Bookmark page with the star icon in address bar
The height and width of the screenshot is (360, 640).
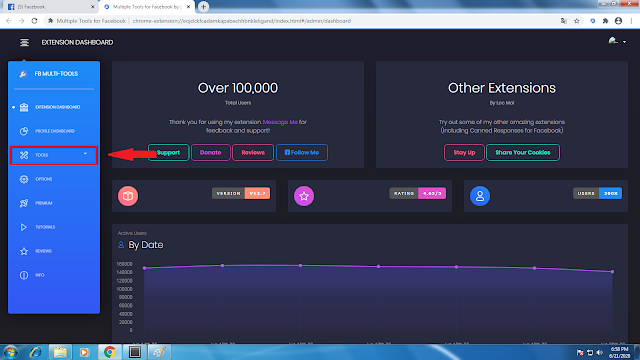pyautogui.click(x=577, y=21)
